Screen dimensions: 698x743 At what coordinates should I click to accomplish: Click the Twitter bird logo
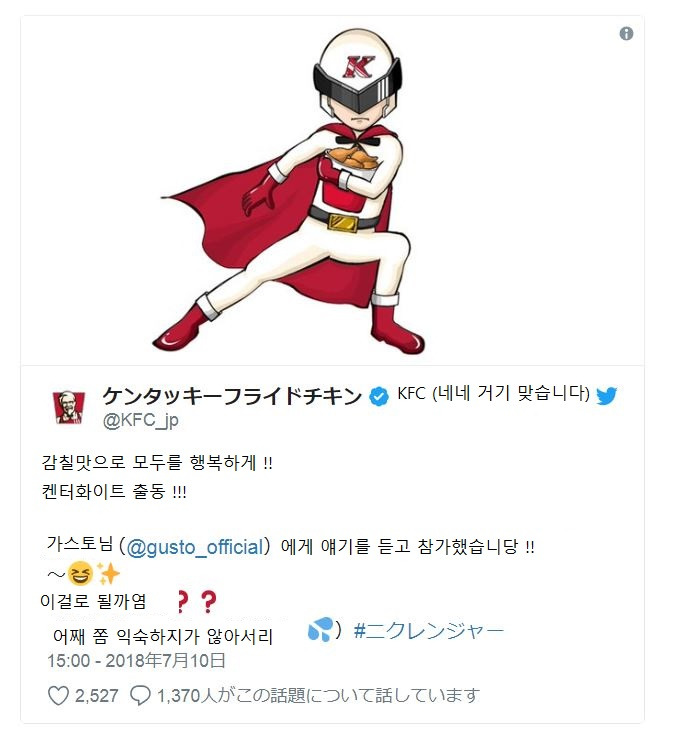[x=606, y=396]
